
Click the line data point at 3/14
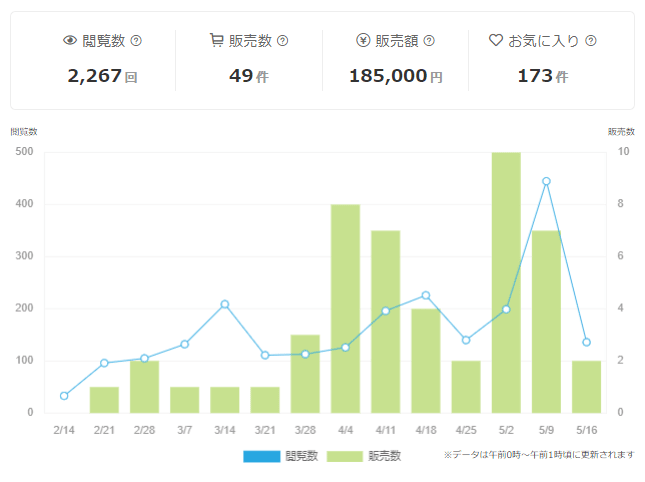225,304
